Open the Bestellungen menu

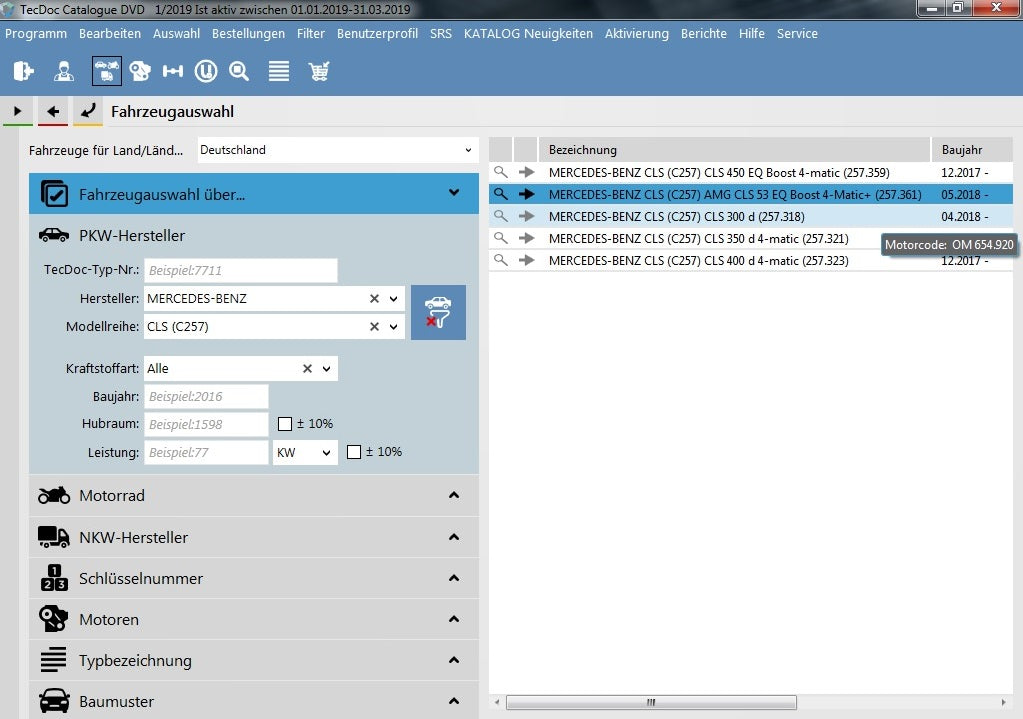point(248,33)
